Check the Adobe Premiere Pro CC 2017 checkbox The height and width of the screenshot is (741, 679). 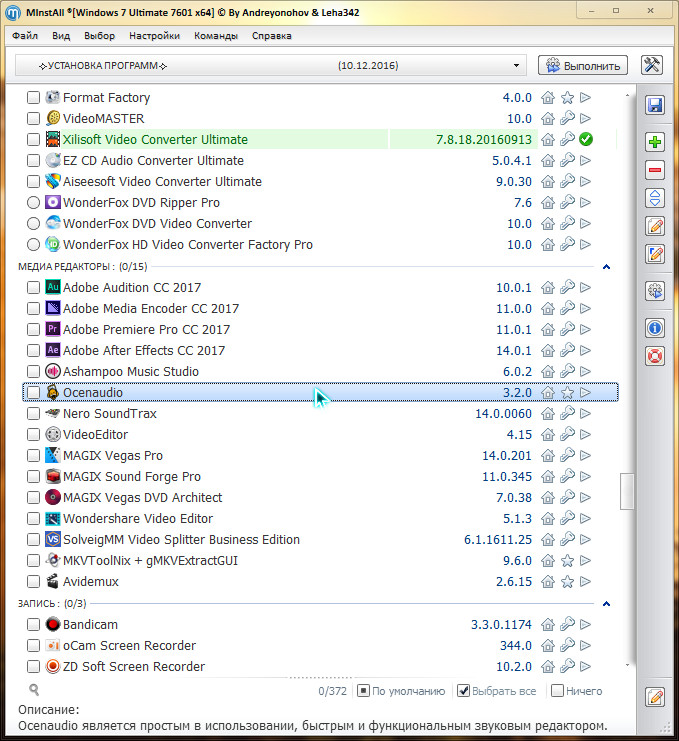(33, 329)
